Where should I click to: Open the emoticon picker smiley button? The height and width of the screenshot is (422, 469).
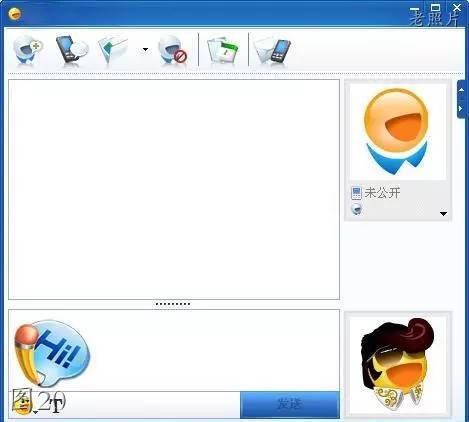[23, 405]
